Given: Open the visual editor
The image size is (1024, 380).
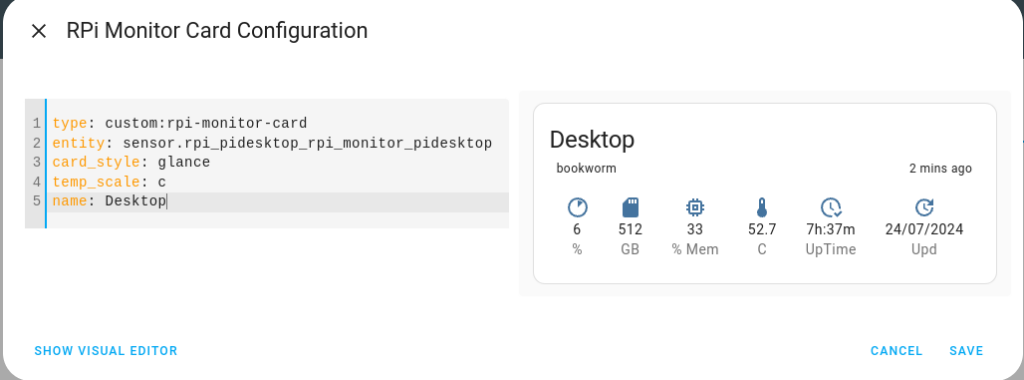Looking at the screenshot, I should (x=106, y=351).
